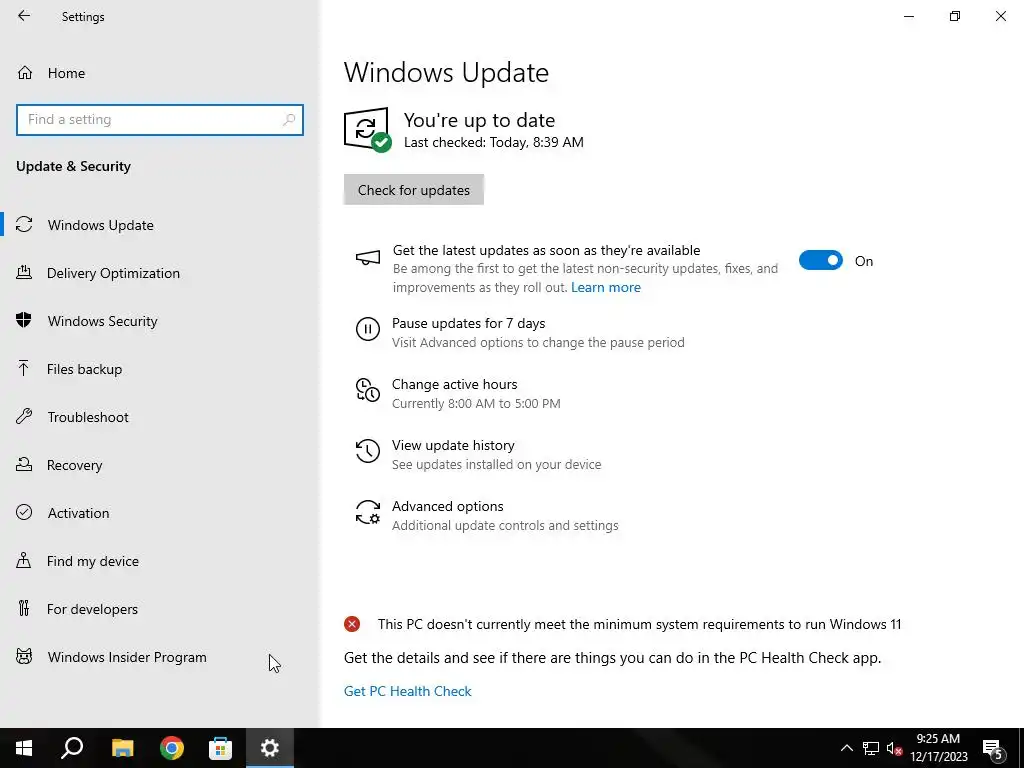Screen dimensions: 1024x768
Task: Click the 'Update & Security' heading
Action: click(73, 167)
